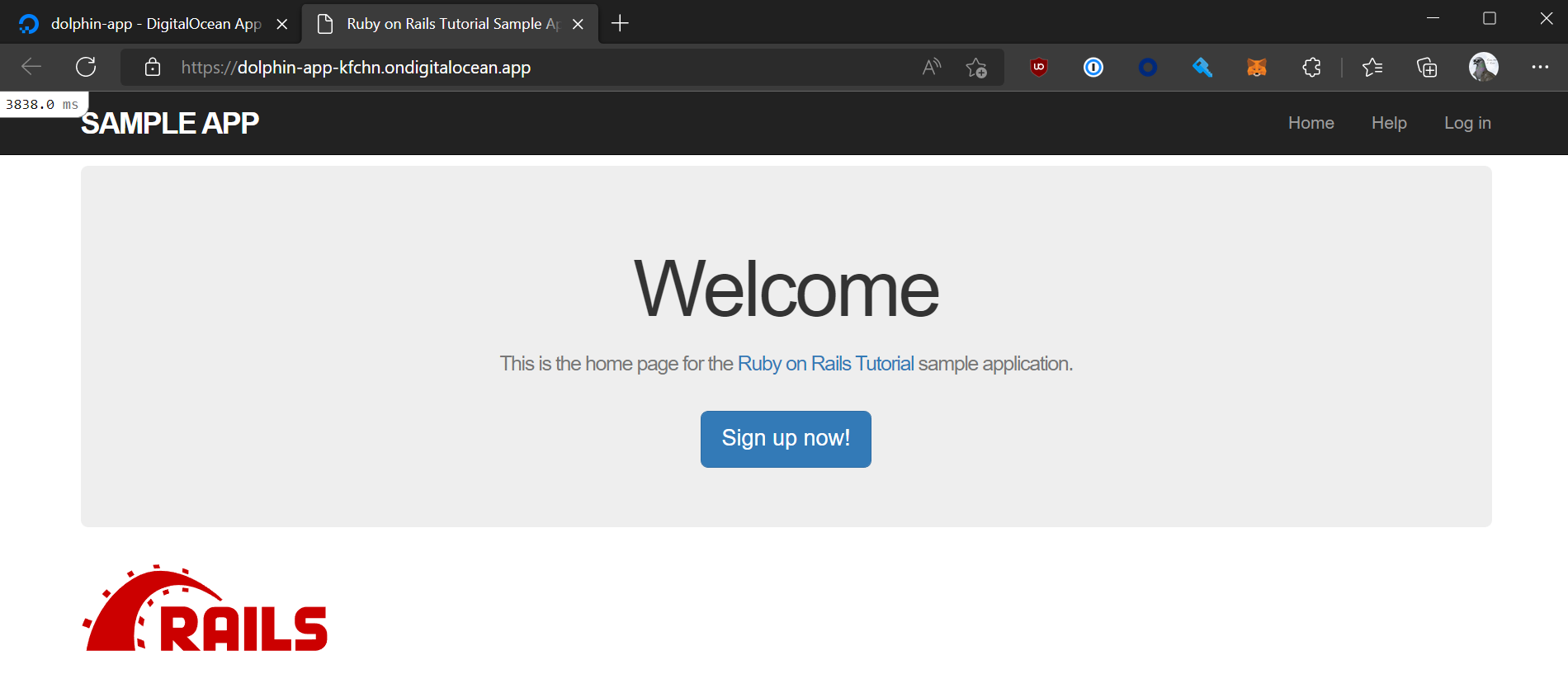The image size is (1568, 693).
Task: Follow the Ruby on Rails Tutorial link
Action: tap(825, 364)
